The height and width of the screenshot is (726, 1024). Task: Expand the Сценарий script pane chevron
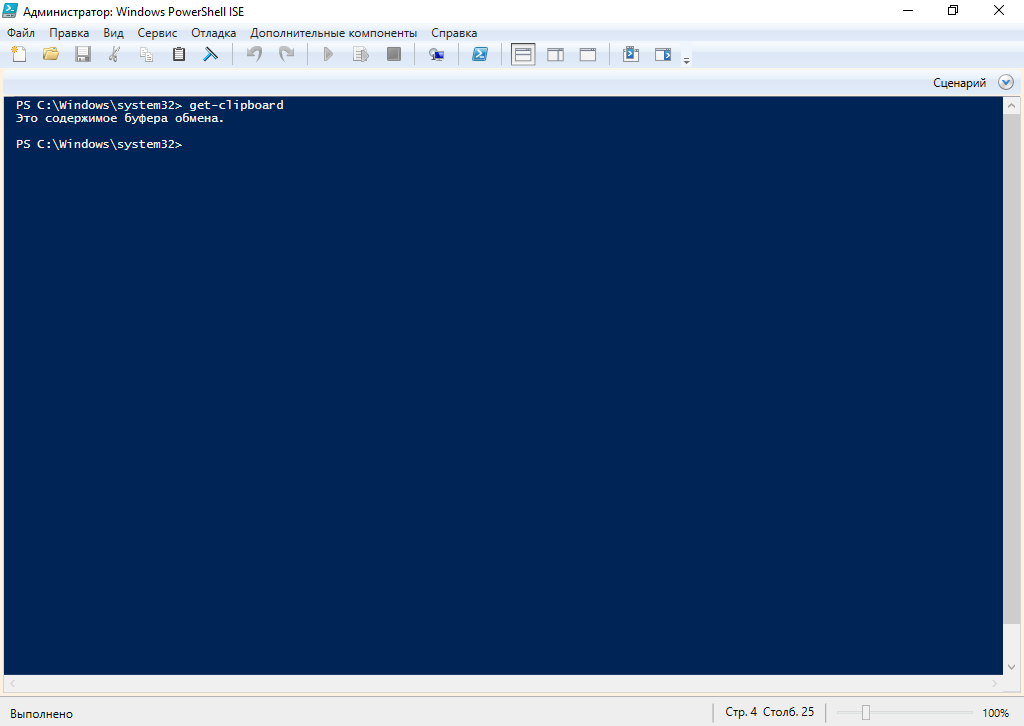[1006, 83]
